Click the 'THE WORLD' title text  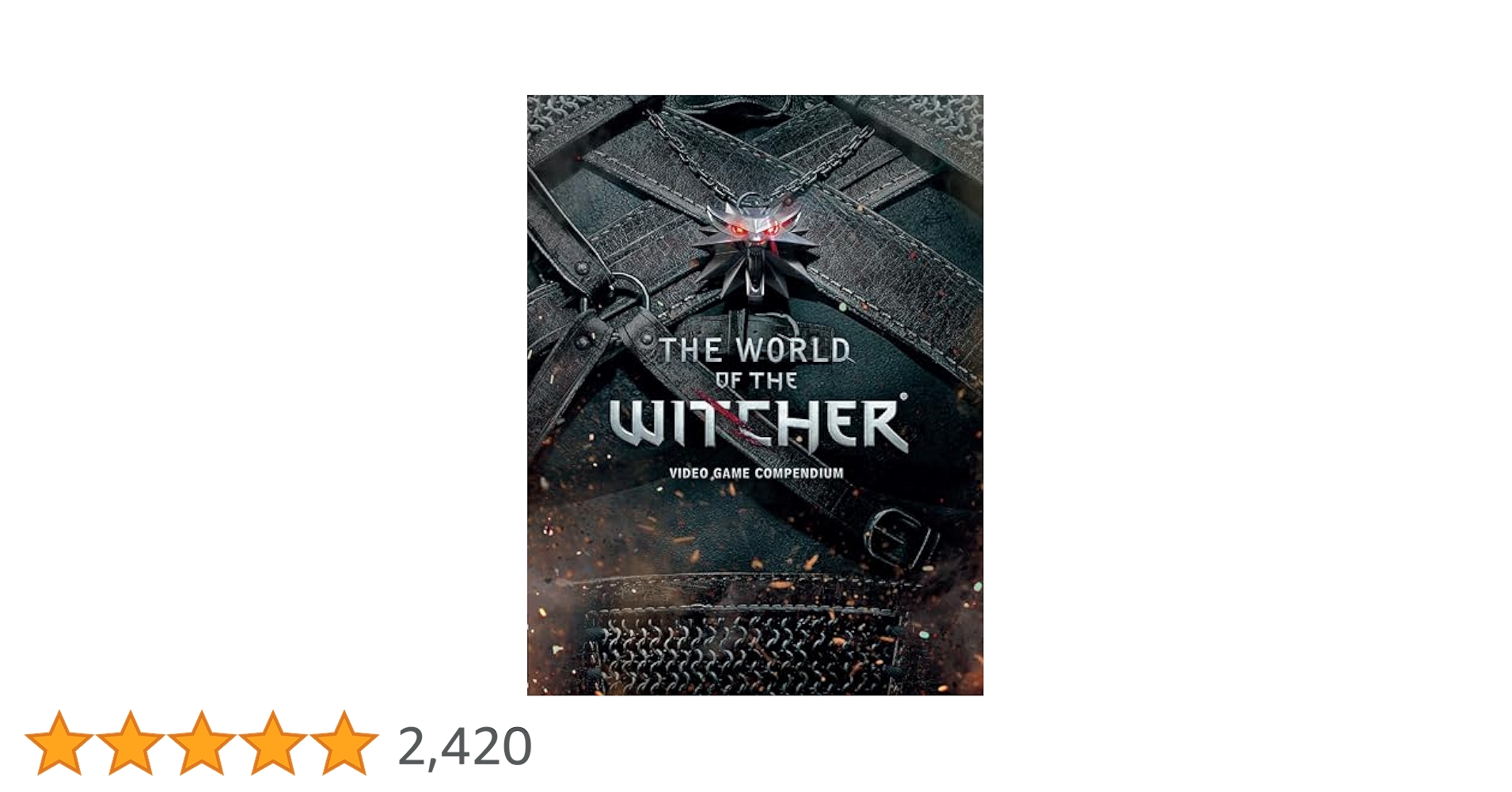[755, 350]
